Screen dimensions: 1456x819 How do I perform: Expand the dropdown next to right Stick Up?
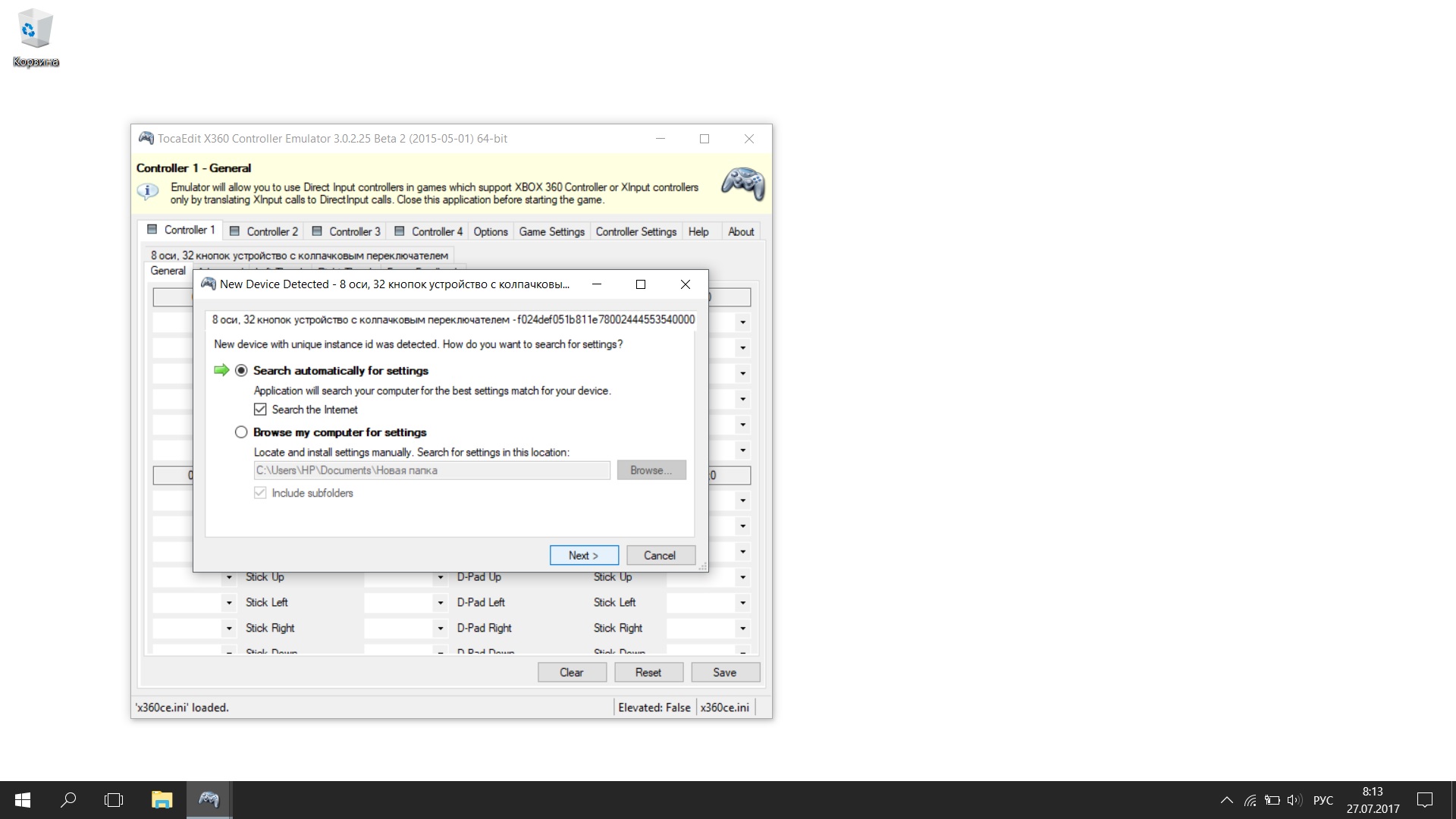coord(742,577)
